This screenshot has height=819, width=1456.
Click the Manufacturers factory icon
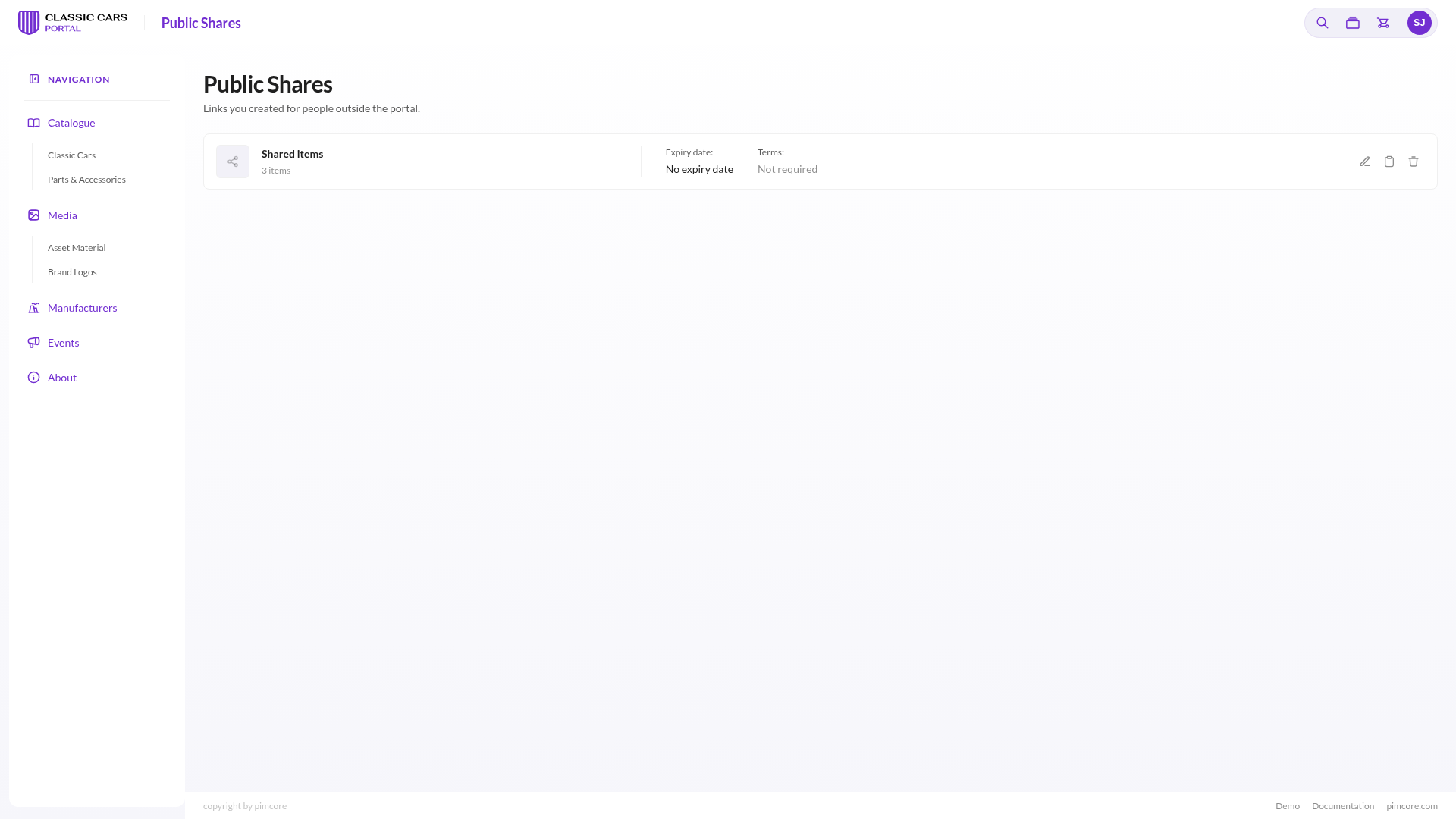33,308
